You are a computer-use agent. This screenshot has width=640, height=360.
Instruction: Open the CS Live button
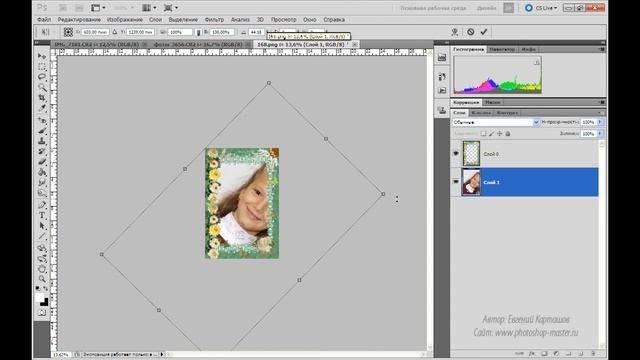point(541,8)
